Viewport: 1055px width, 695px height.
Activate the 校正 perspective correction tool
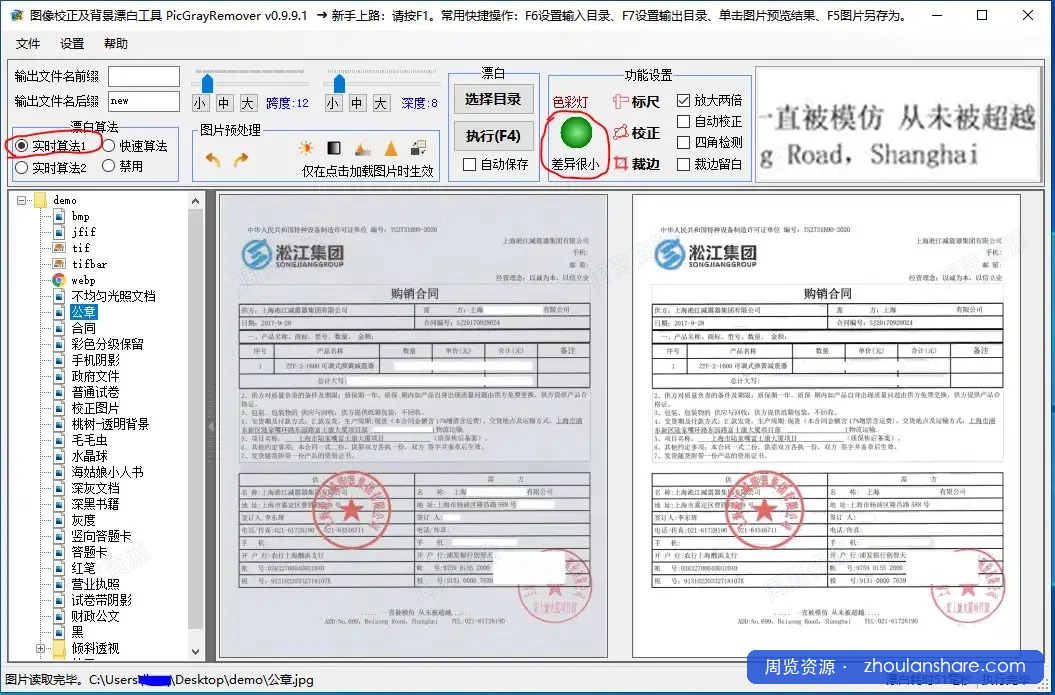coord(636,133)
